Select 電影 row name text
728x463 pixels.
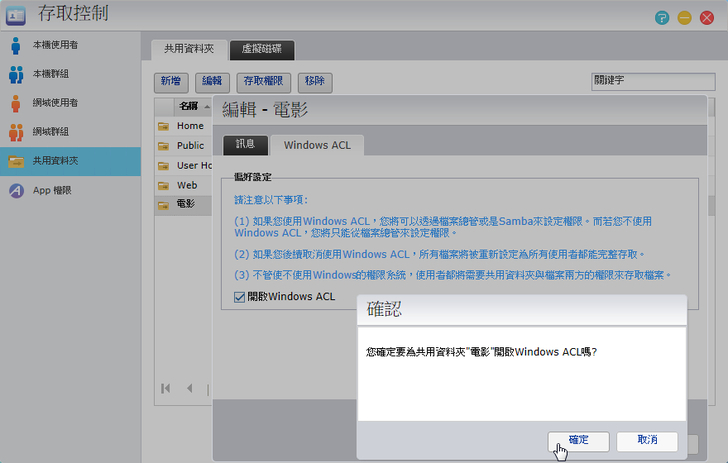(185, 204)
